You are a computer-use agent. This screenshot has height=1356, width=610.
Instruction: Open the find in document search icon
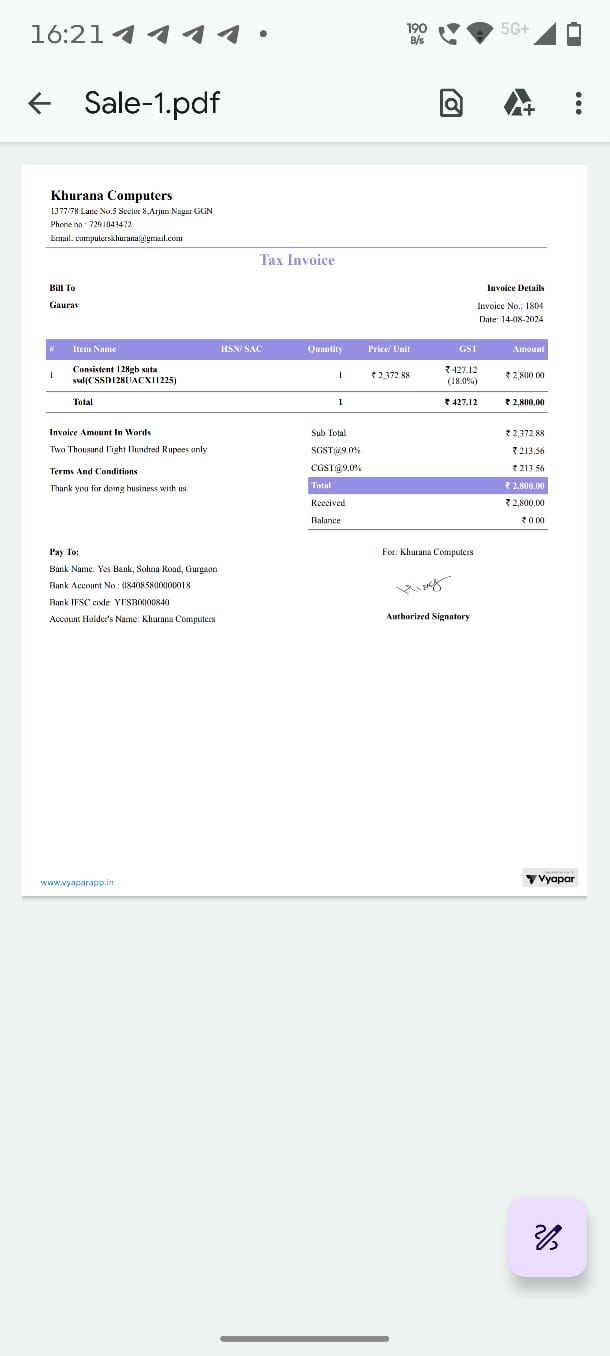coord(452,103)
